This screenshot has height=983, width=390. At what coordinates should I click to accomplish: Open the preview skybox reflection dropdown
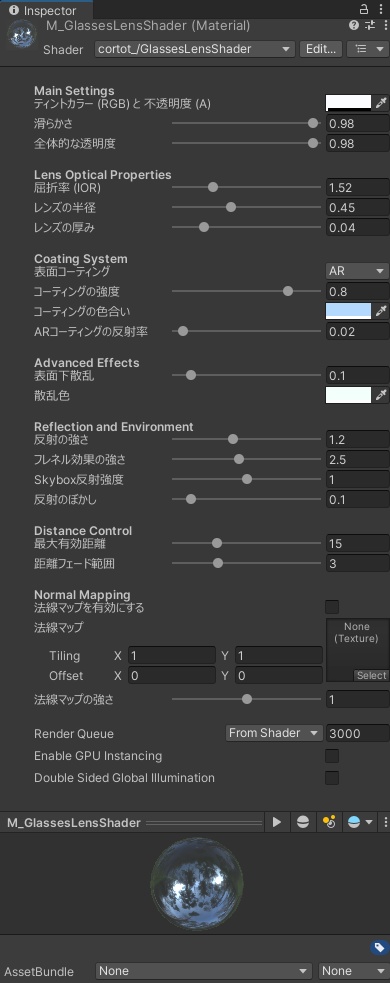[360, 822]
